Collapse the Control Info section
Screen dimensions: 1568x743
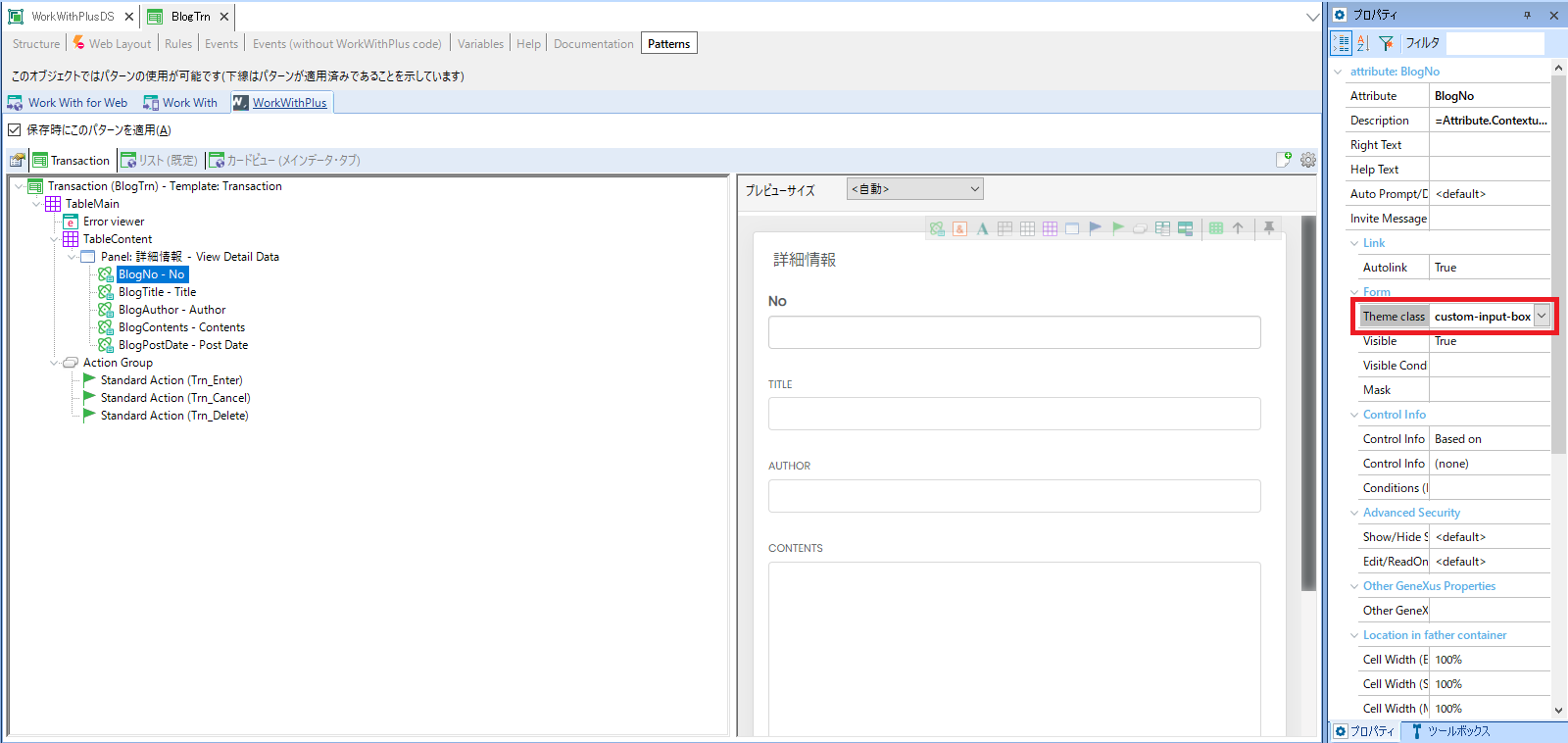1354,415
